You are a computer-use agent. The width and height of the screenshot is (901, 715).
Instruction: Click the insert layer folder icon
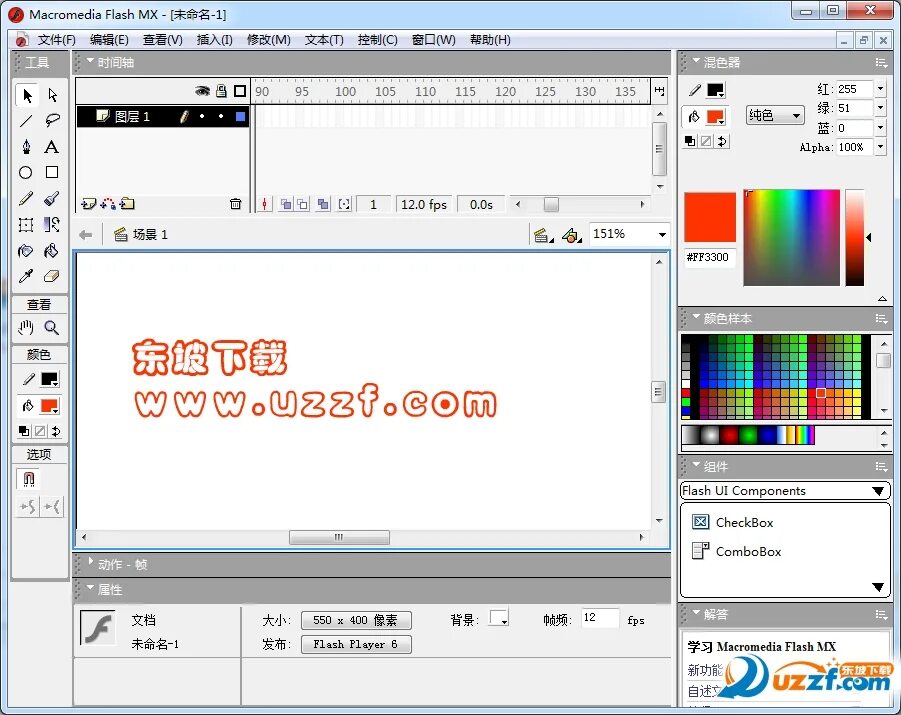pos(128,203)
